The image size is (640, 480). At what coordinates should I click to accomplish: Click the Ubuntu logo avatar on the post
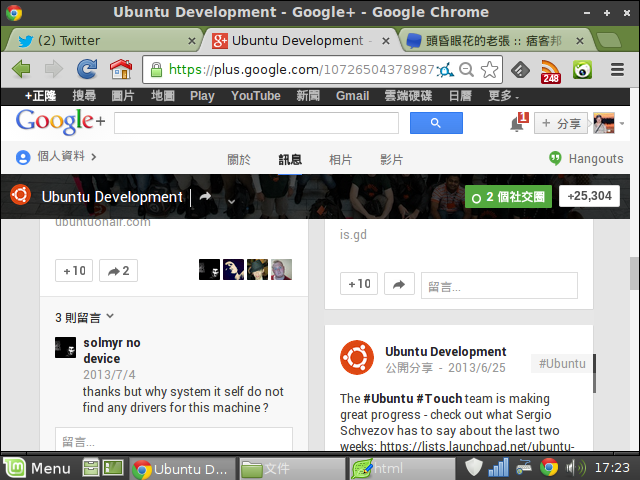[357, 357]
